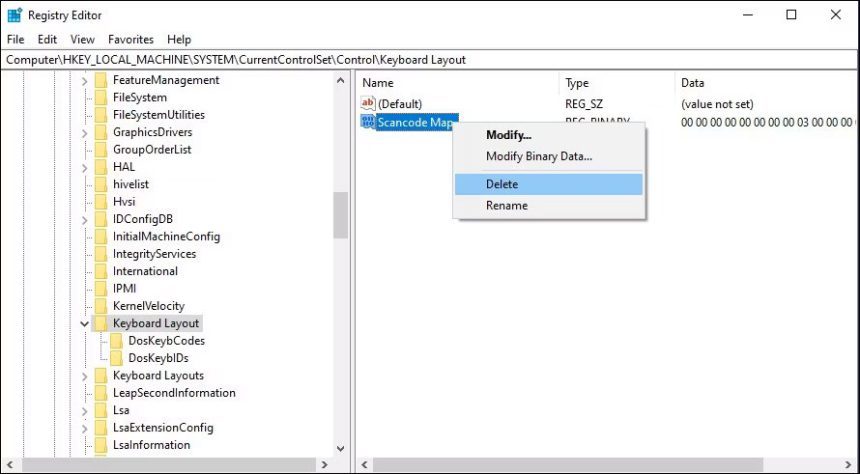Open the Edit menu
860x474 pixels.
47,39
